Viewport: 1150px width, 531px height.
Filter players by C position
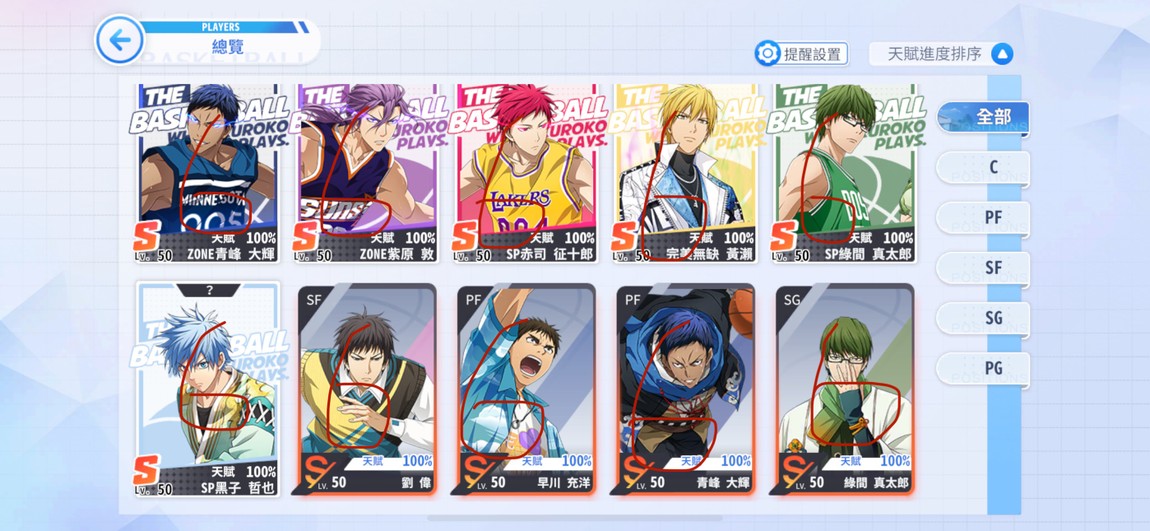coord(983,167)
